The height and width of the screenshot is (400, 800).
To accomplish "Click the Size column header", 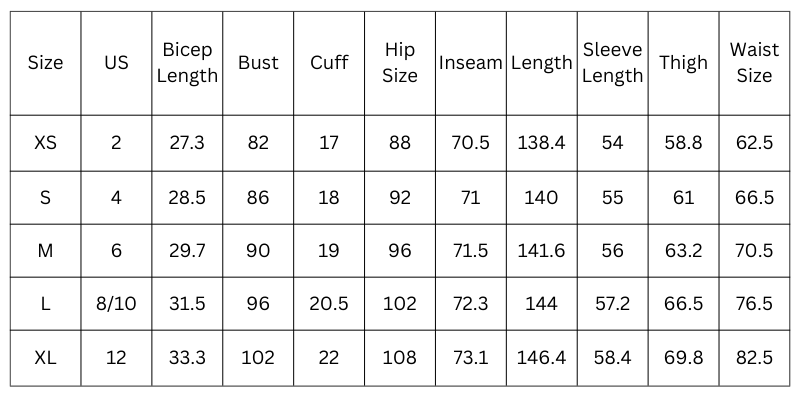I will coord(45,63).
